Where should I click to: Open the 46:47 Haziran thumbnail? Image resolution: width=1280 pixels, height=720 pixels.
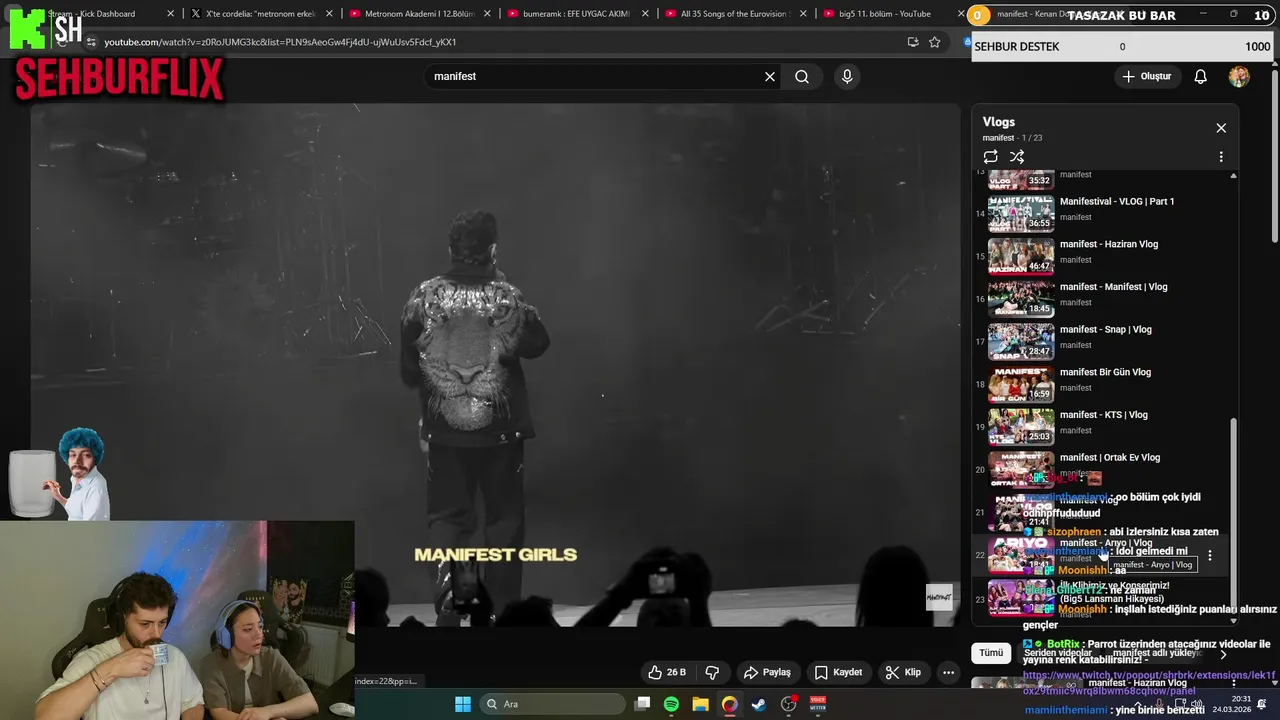[x=1021, y=256]
